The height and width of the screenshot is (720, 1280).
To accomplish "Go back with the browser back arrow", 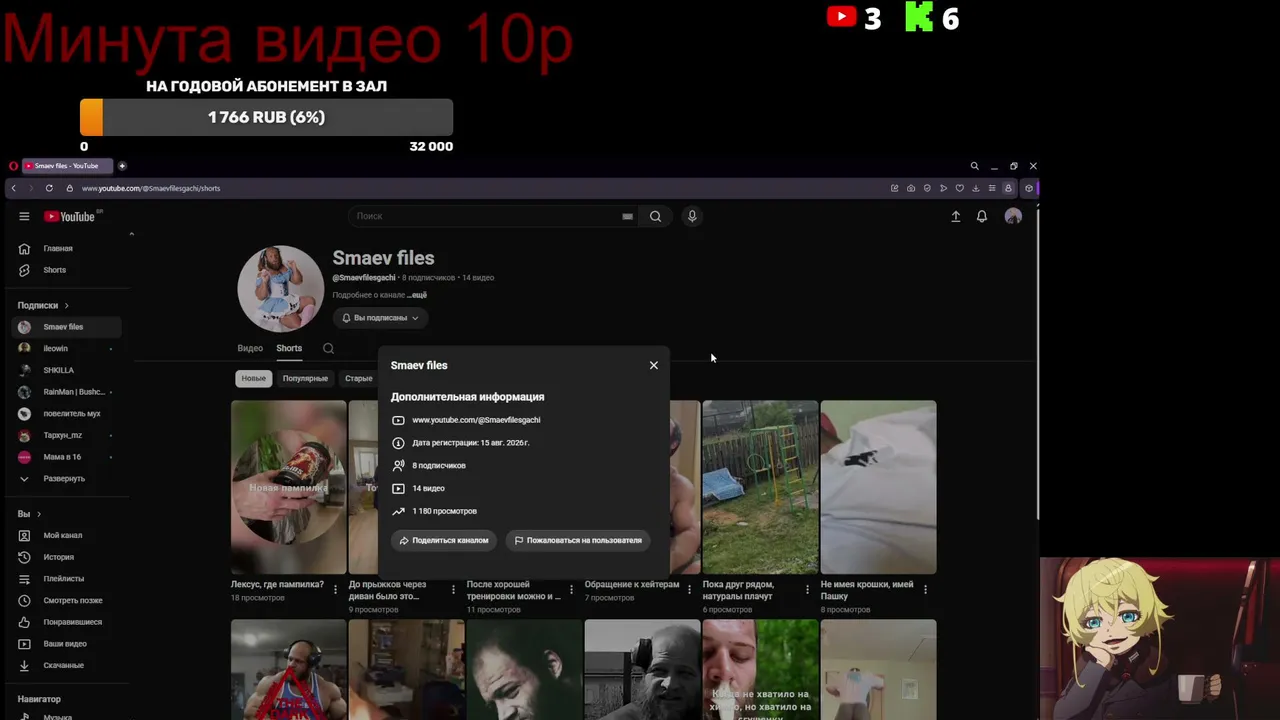I will tap(13, 188).
